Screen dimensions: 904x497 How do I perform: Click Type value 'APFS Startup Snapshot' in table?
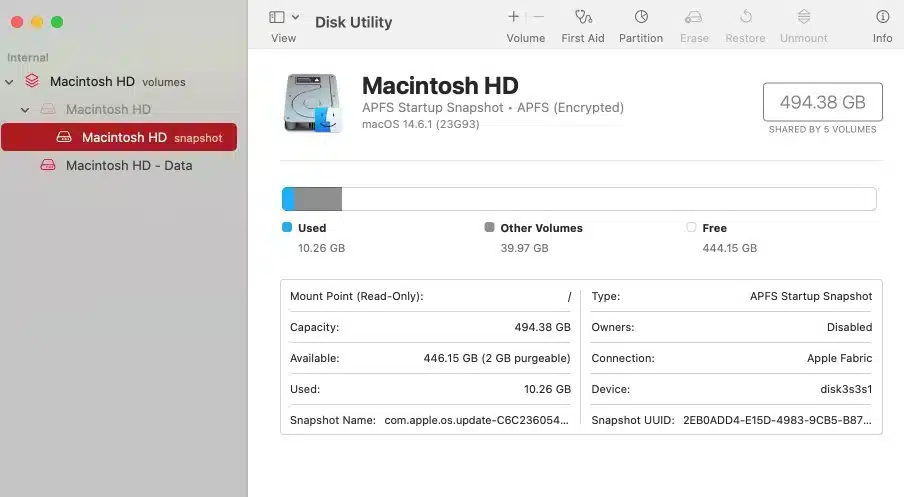(811, 296)
